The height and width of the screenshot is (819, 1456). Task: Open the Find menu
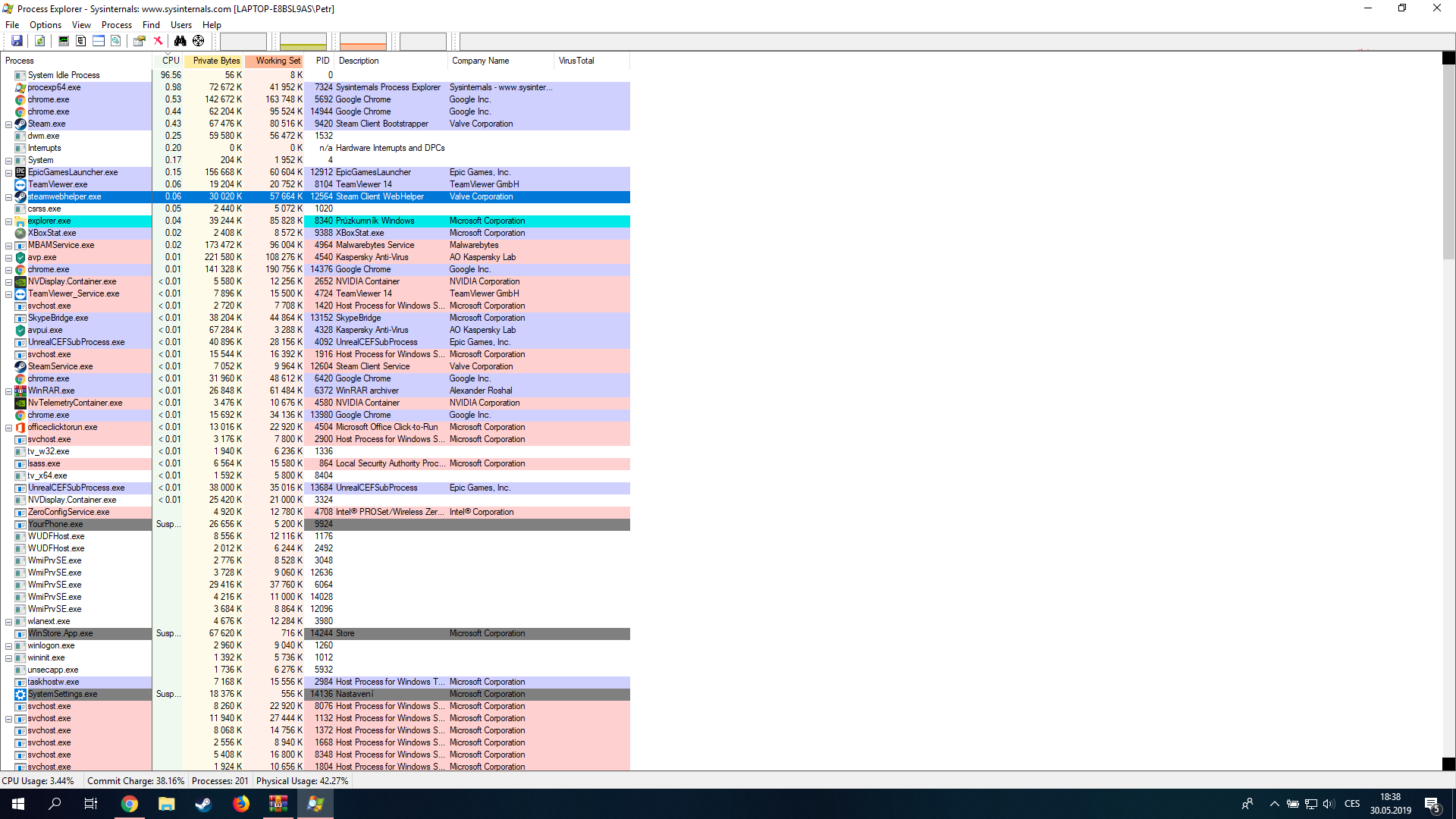151,25
